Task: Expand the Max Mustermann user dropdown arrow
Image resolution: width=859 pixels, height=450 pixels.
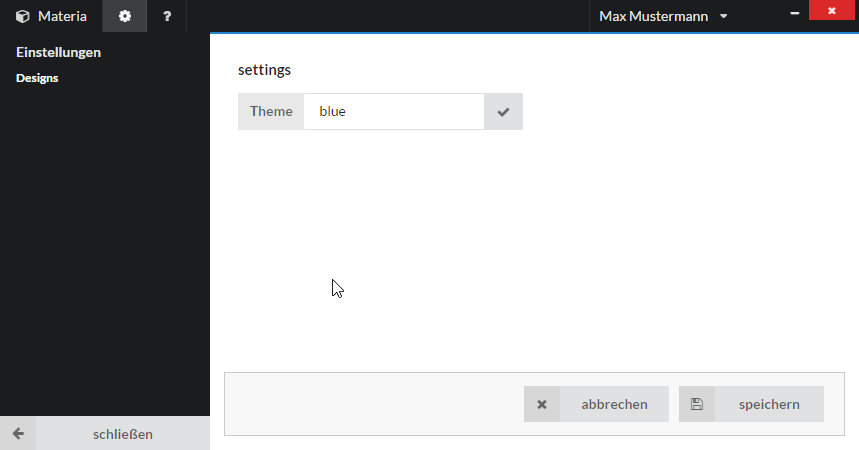Action: pyautogui.click(x=724, y=16)
